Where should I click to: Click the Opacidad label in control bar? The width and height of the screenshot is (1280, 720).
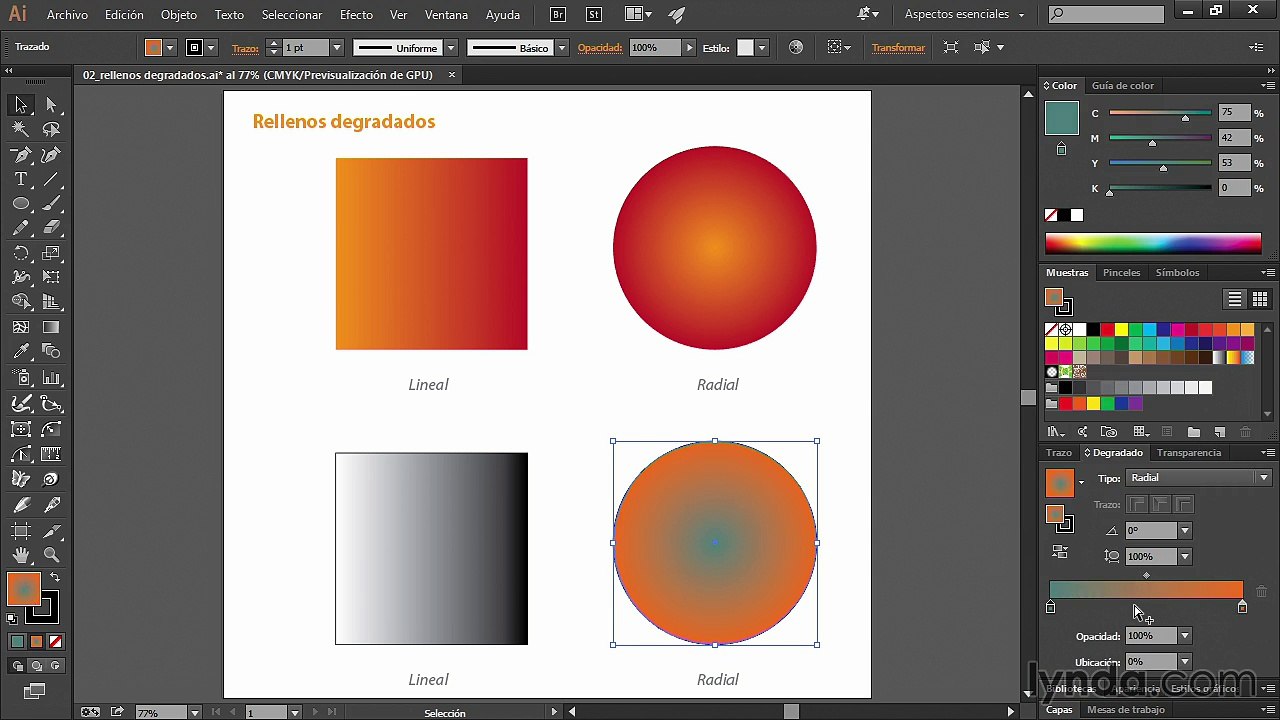point(600,48)
